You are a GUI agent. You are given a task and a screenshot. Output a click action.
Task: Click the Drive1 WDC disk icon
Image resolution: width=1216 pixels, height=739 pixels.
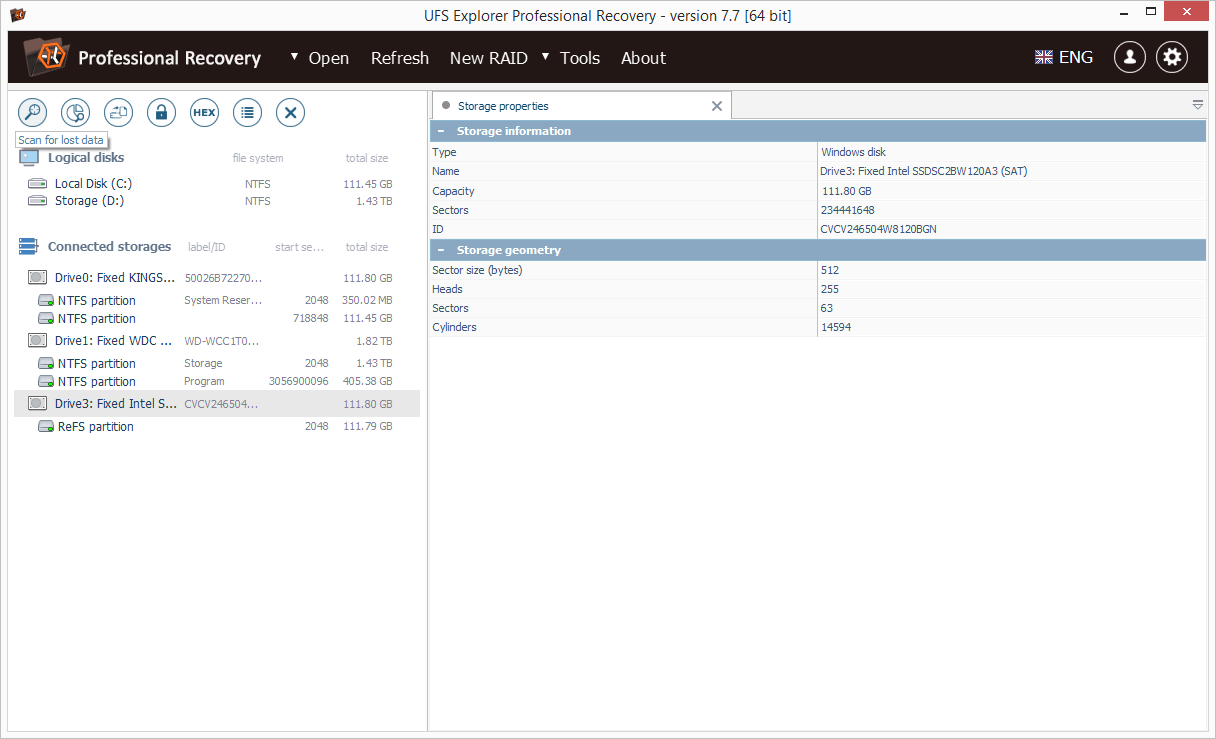(x=38, y=341)
